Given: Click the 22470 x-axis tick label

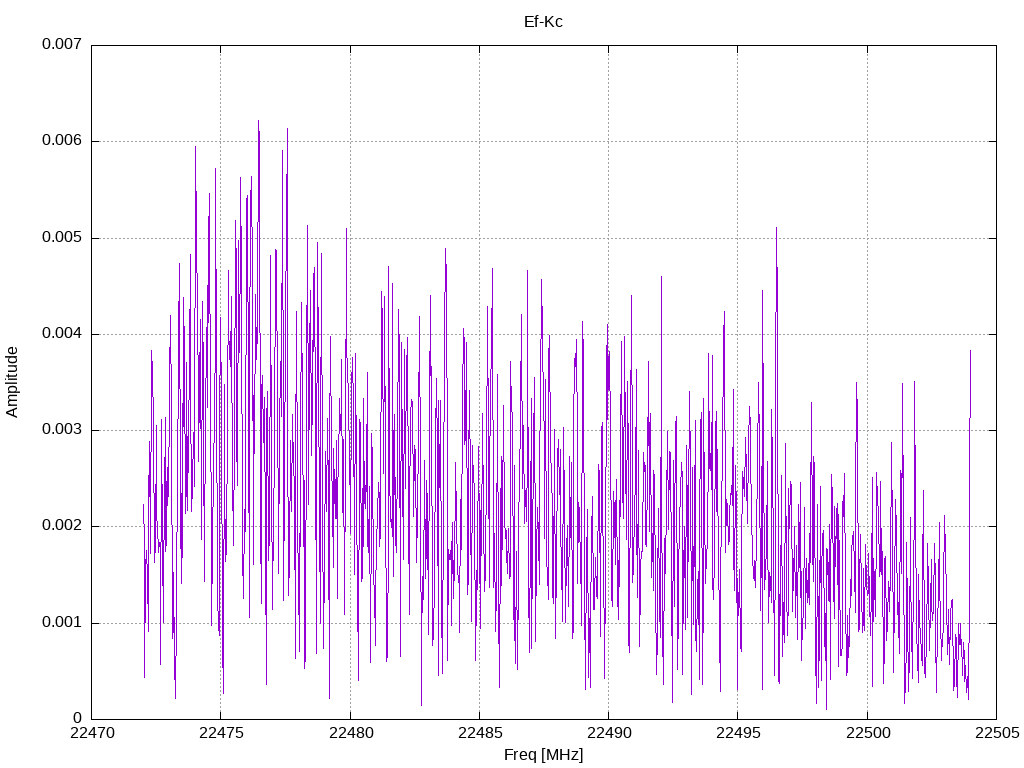Looking at the screenshot, I should (x=92, y=733).
